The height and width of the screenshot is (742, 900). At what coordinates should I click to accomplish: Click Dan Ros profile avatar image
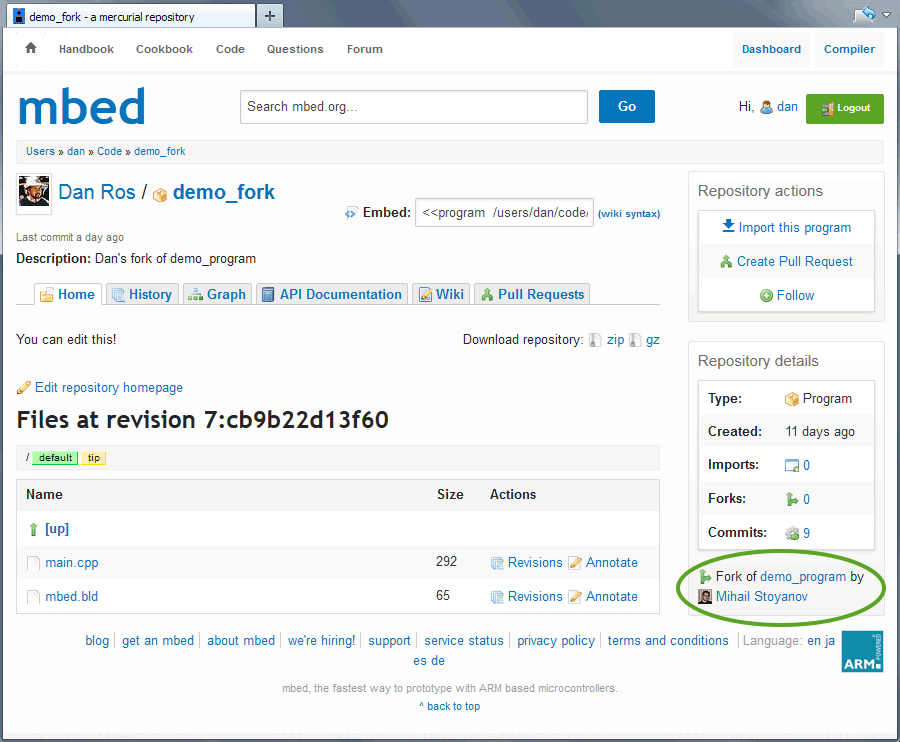(x=34, y=191)
